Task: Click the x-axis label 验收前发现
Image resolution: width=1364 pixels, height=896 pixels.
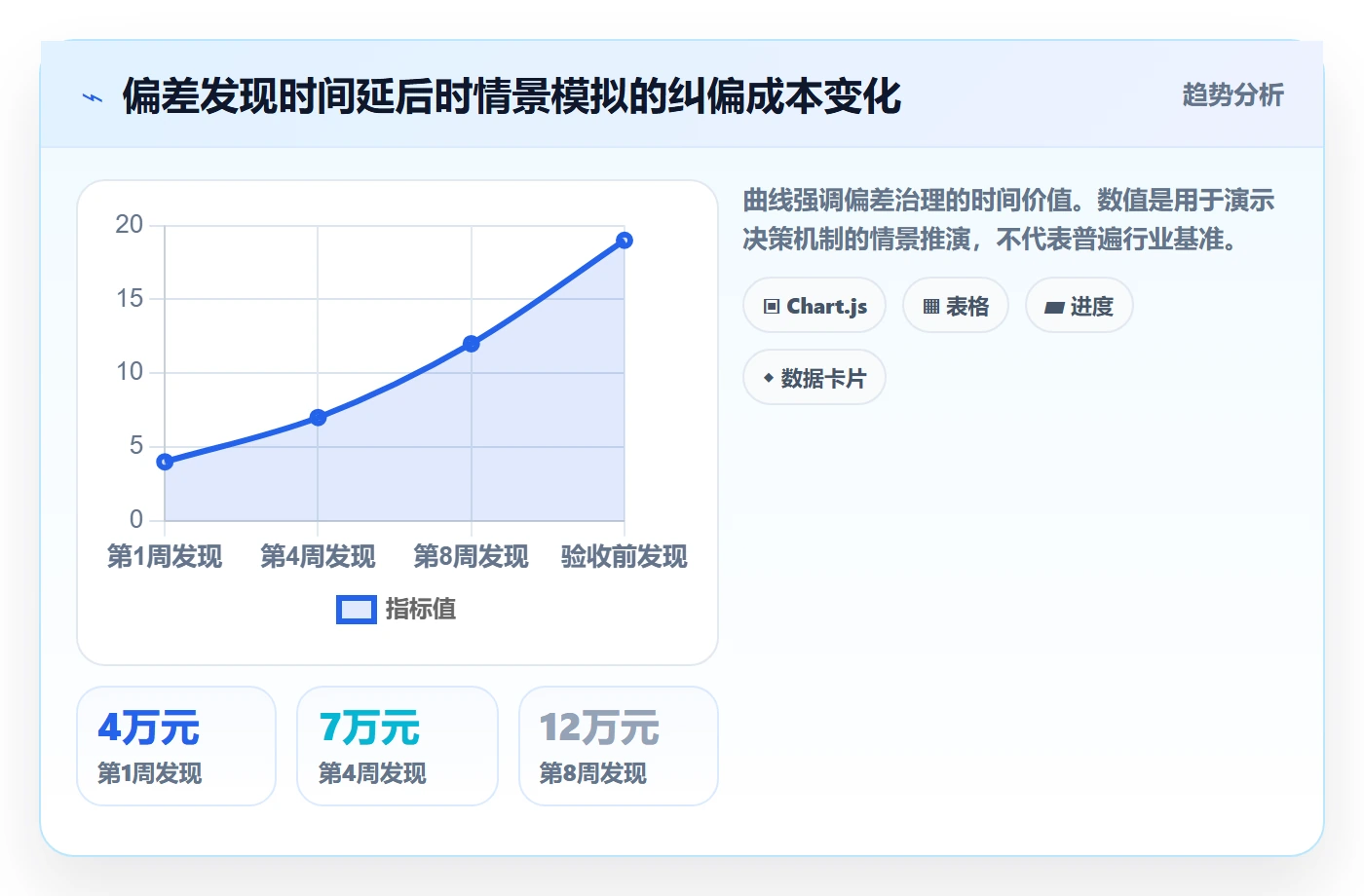Action: [625, 557]
